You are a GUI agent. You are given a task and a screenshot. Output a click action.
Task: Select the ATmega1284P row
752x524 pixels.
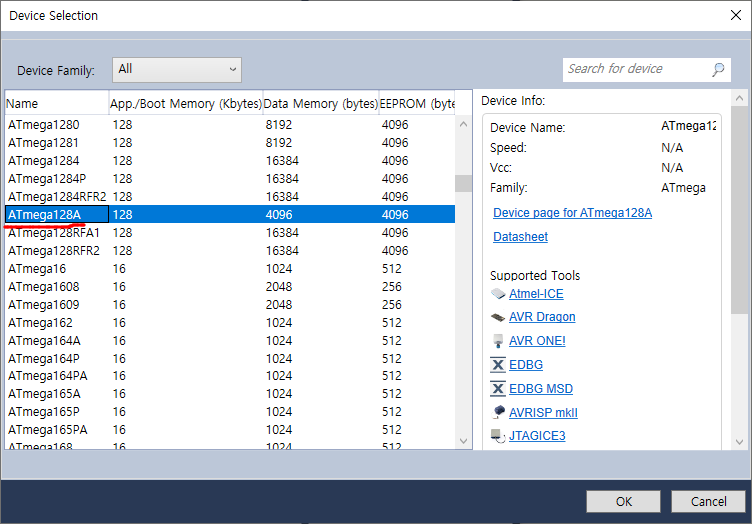coord(230,179)
